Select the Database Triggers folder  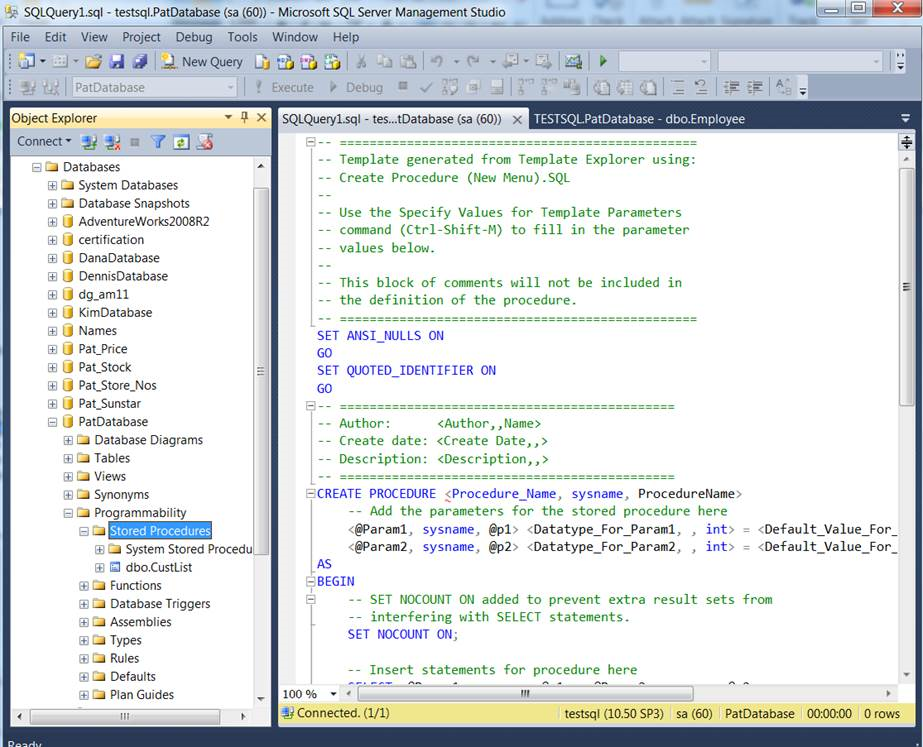point(160,603)
